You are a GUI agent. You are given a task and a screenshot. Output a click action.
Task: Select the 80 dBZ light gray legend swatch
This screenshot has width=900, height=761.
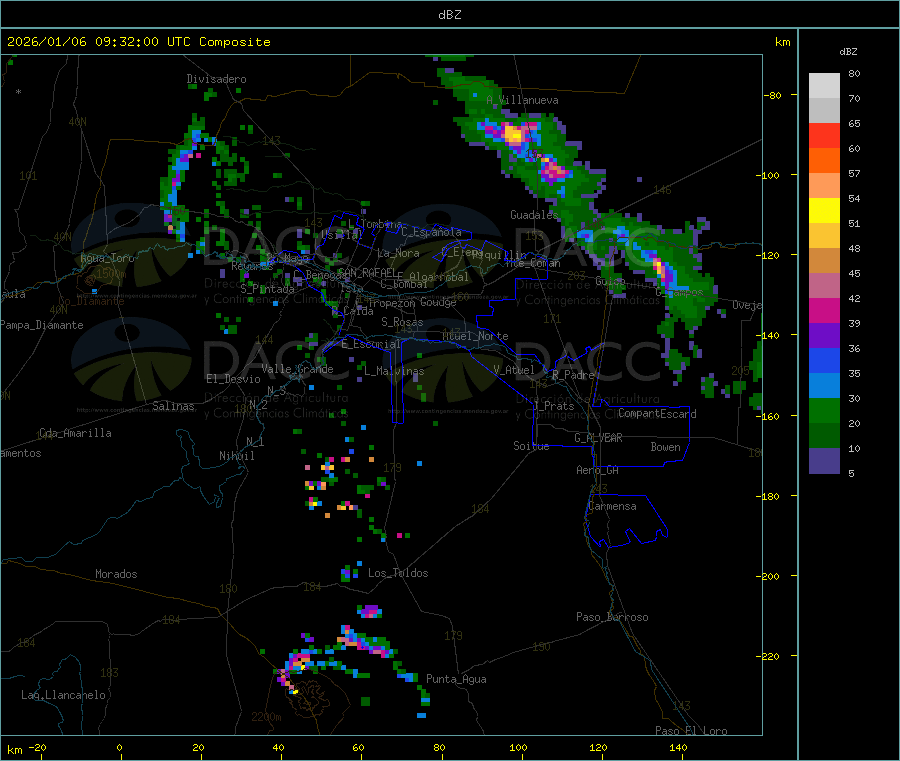(x=824, y=86)
